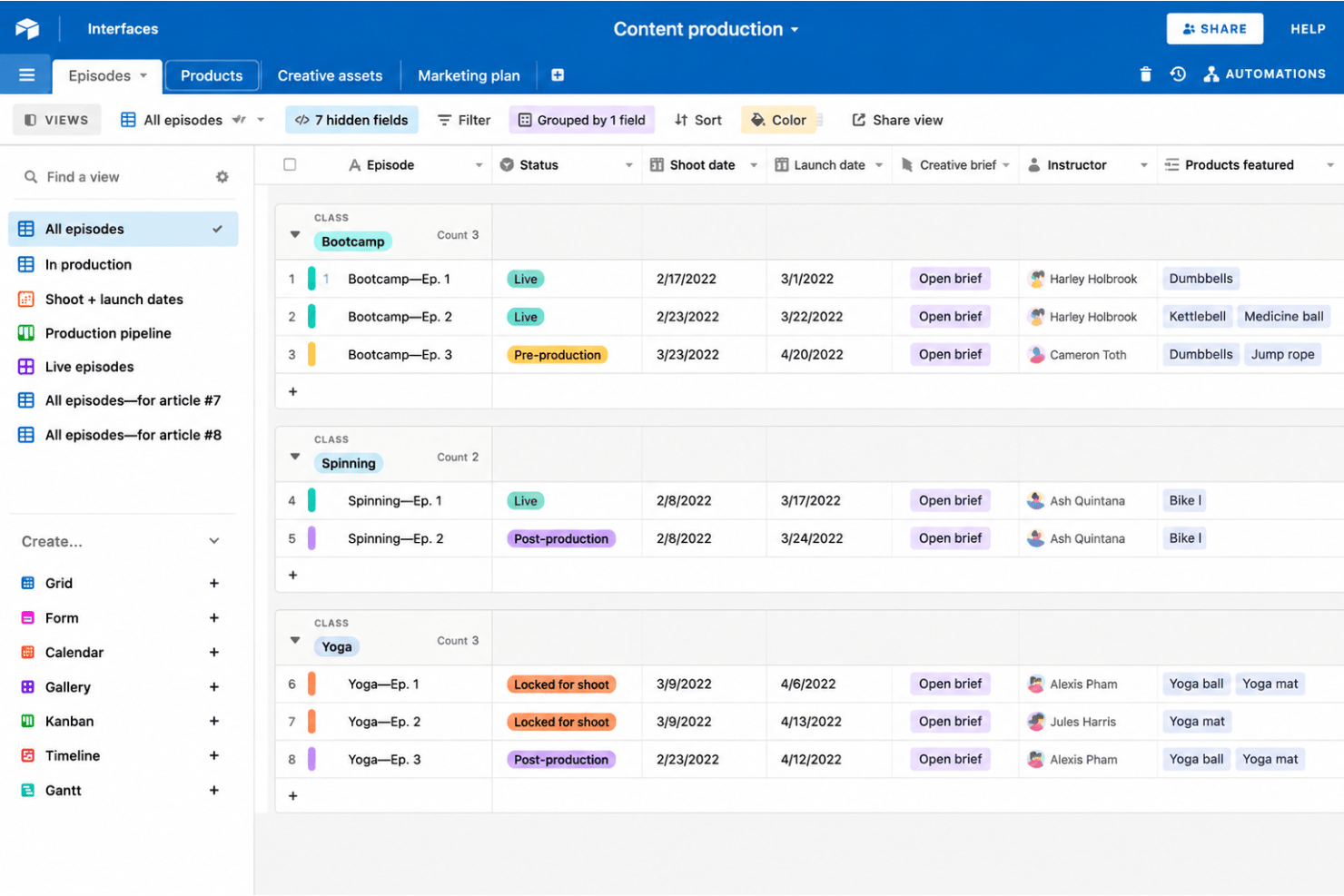Click the Filter button
This screenshot has width=1344, height=896.
click(464, 120)
